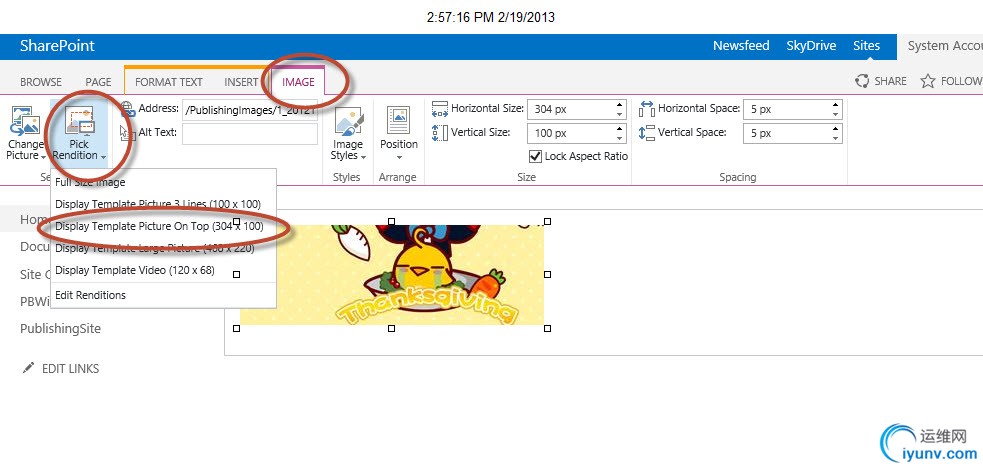983x470 pixels.
Task: Increase the Vertical Space value
Action: (x=835, y=128)
